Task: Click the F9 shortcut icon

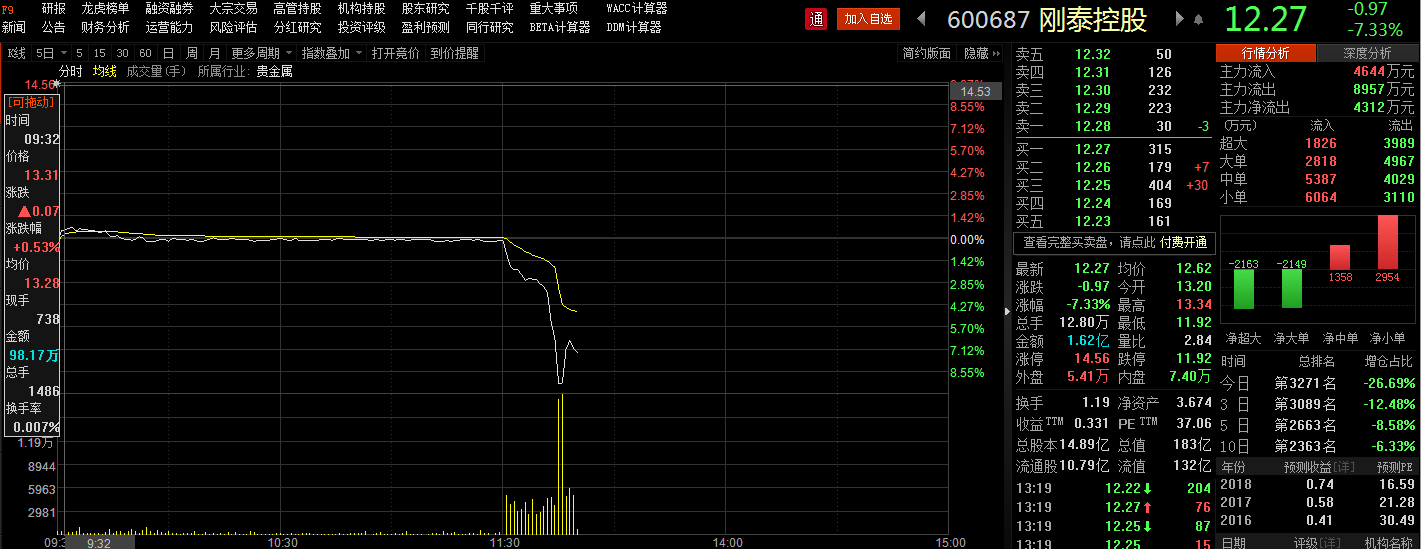Action: point(8,8)
